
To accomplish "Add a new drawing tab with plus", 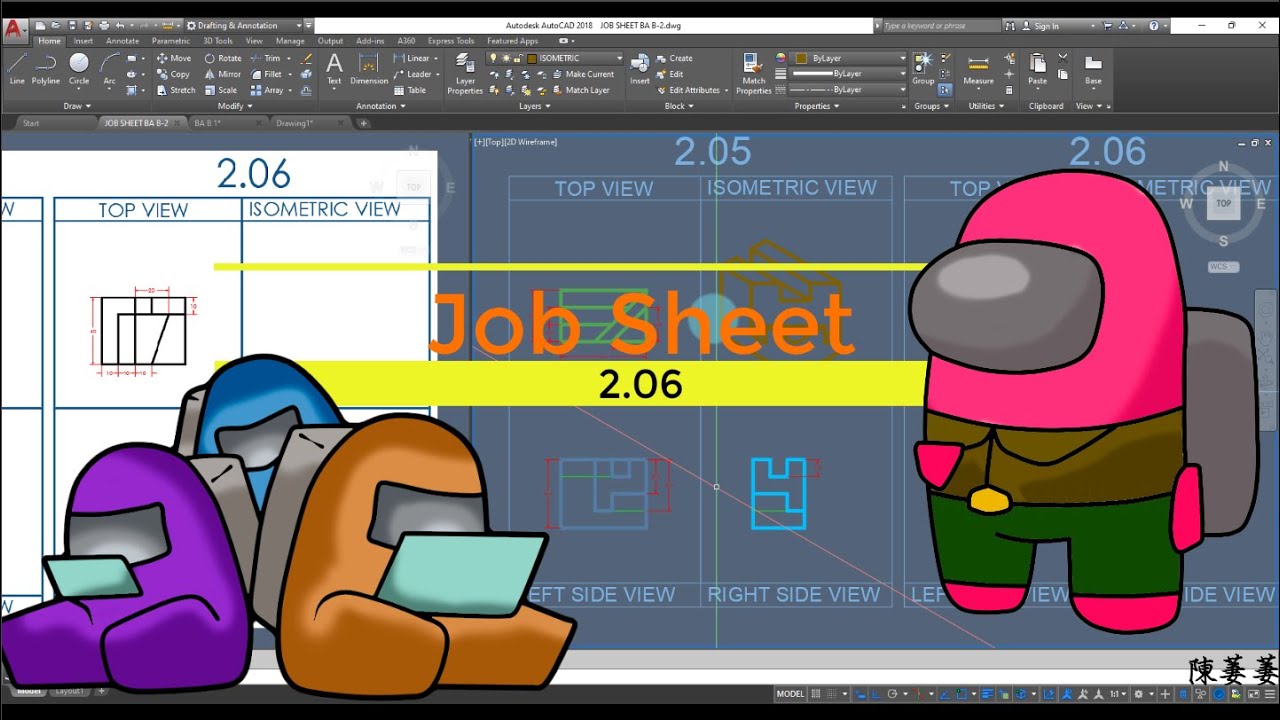I will pos(364,123).
